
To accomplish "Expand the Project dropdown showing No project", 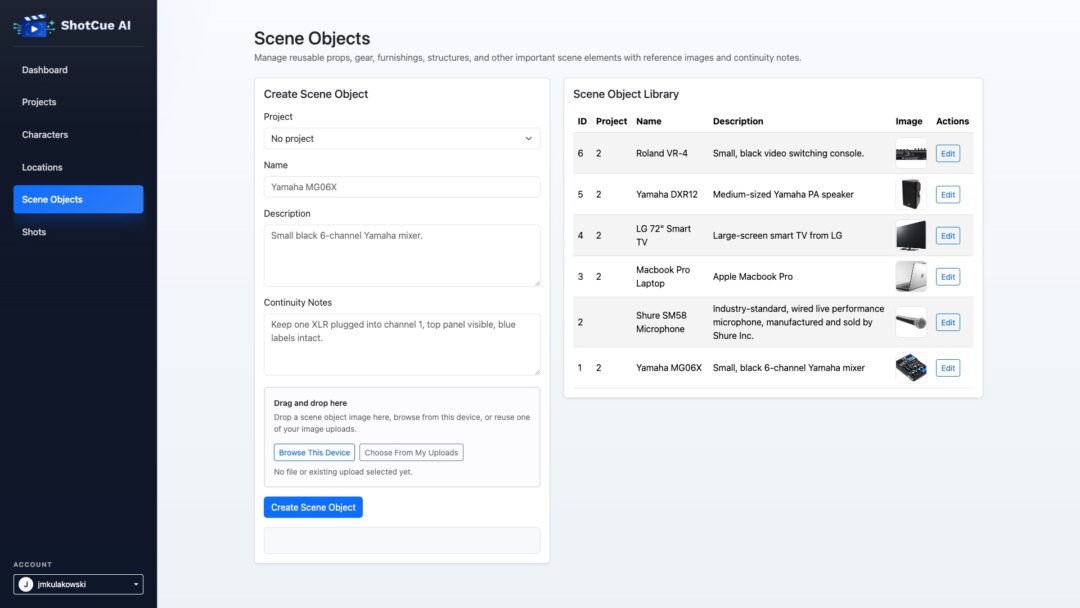I will pyautogui.click(x=402, y=138).
